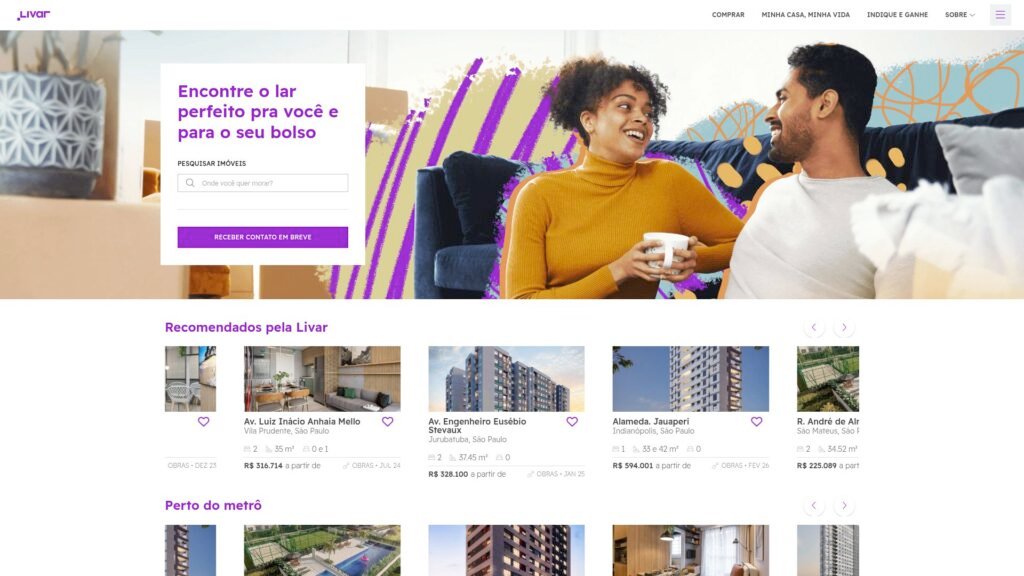The height and width of the screenshot is (576, 1024).
Task: Open the hamburger menu icon
Action: (x=1000, y=14)
